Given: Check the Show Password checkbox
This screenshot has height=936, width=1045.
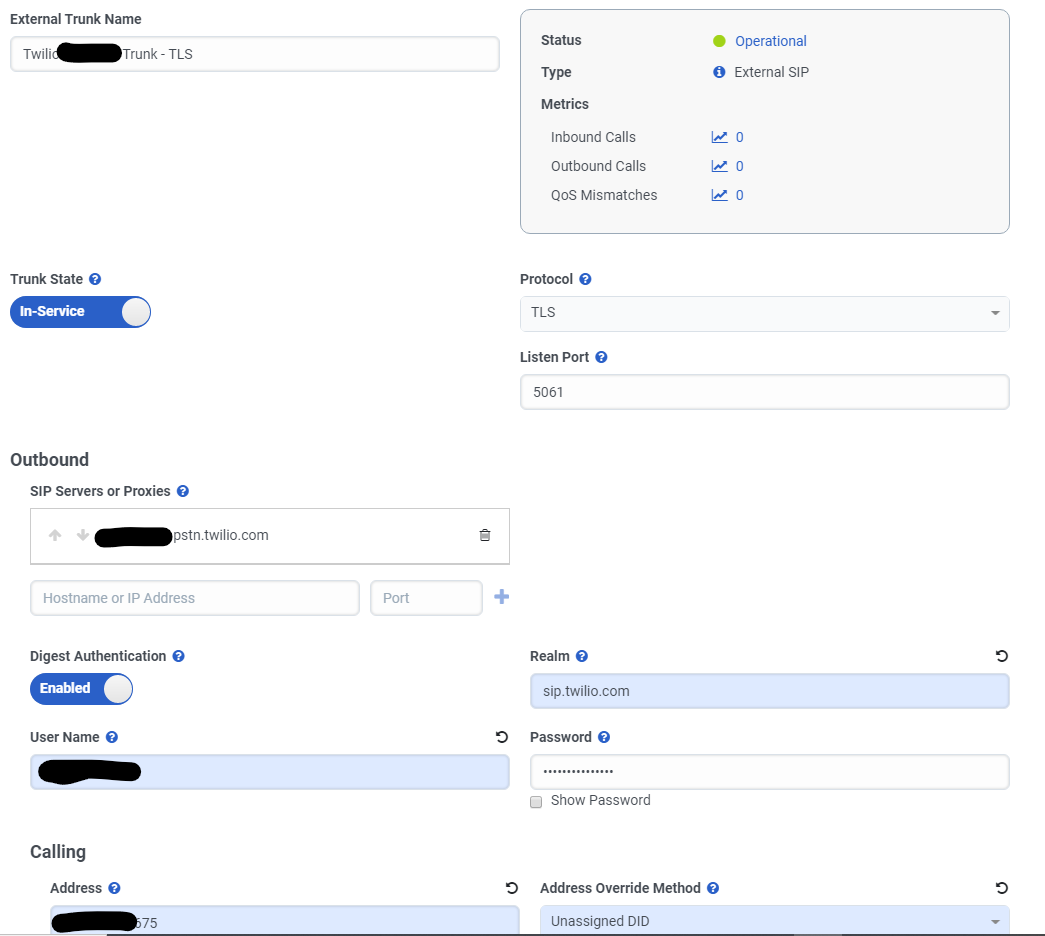Looking at the screenshot, I should click(536, 801).
